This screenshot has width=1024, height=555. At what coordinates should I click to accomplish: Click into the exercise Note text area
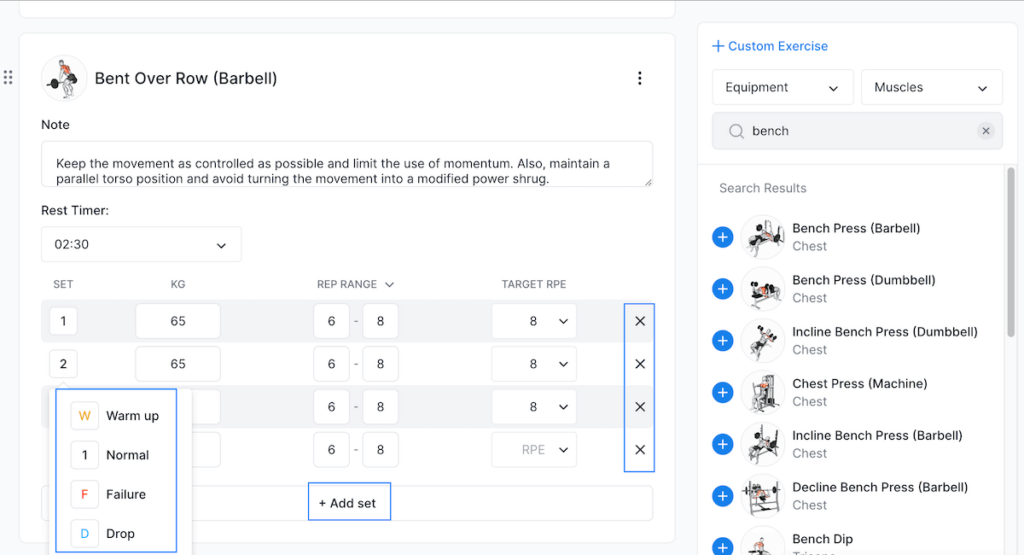pyautogui.click(x=347, y=165)
